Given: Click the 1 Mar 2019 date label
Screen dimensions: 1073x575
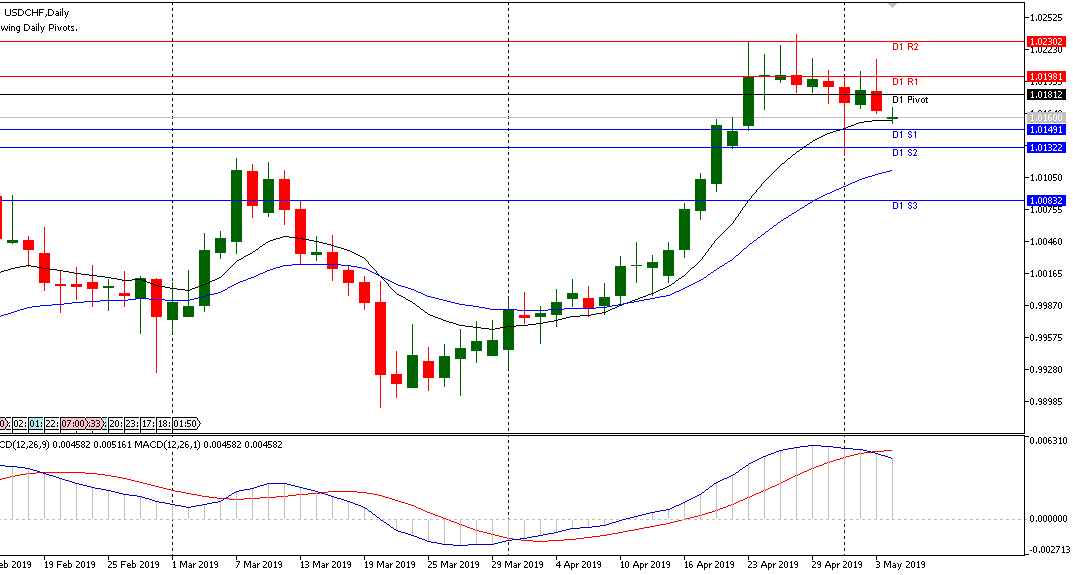Looking at the screenshot, I should point(195,564).
